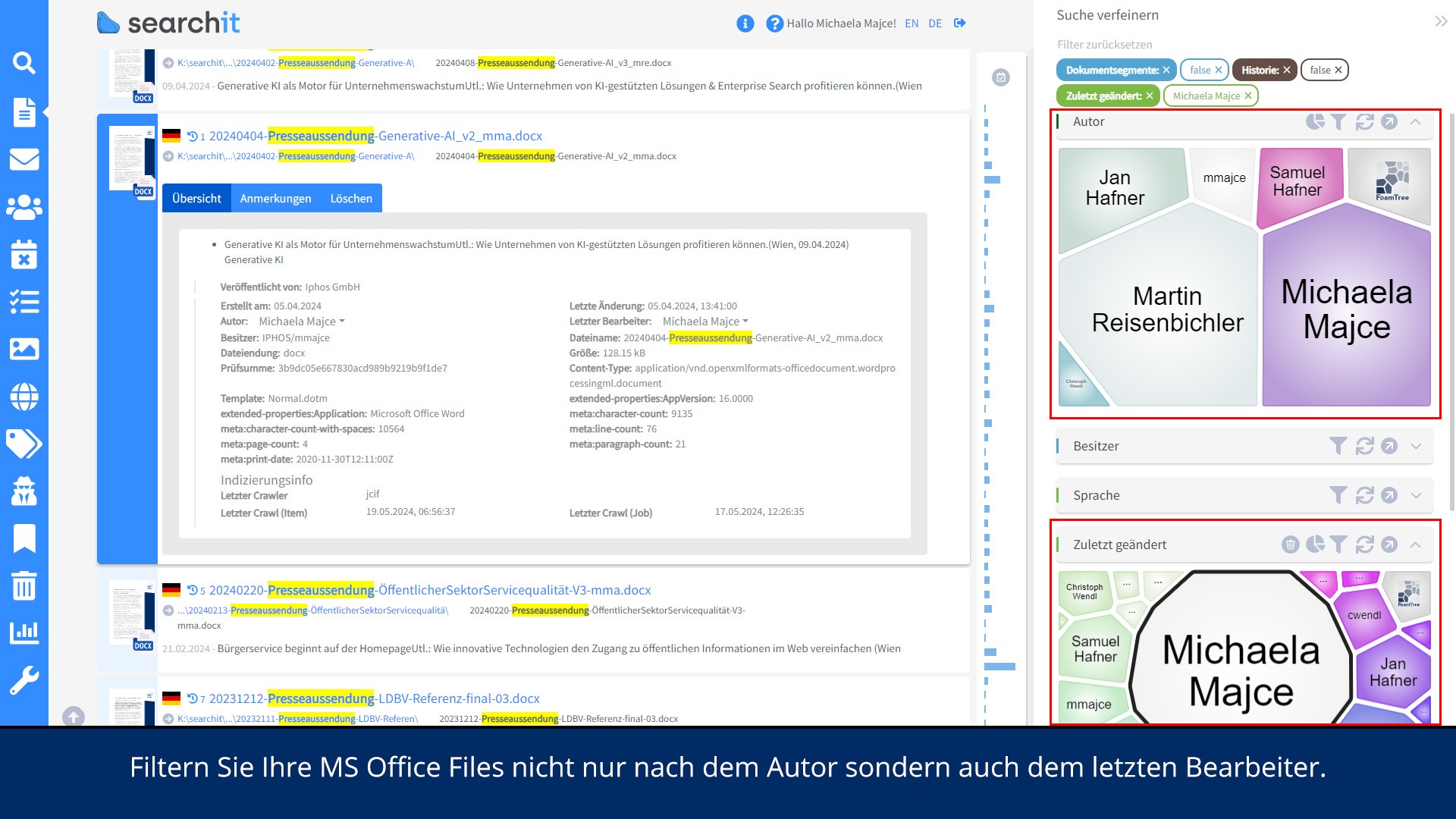The width and height of the screenshot is (1456, 819).
Task: Open the statistics chart icon in the sidebar
Action: point(24,632)
